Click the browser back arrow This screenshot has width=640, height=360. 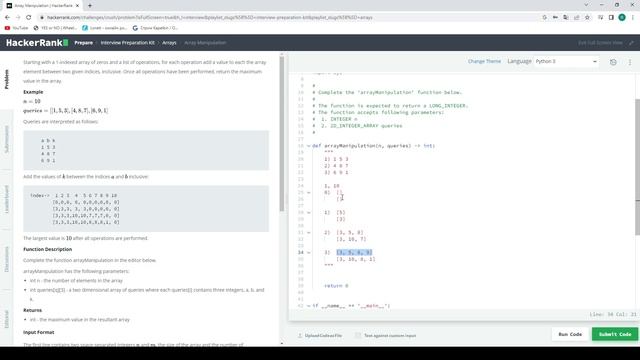(x=7, y=18)
